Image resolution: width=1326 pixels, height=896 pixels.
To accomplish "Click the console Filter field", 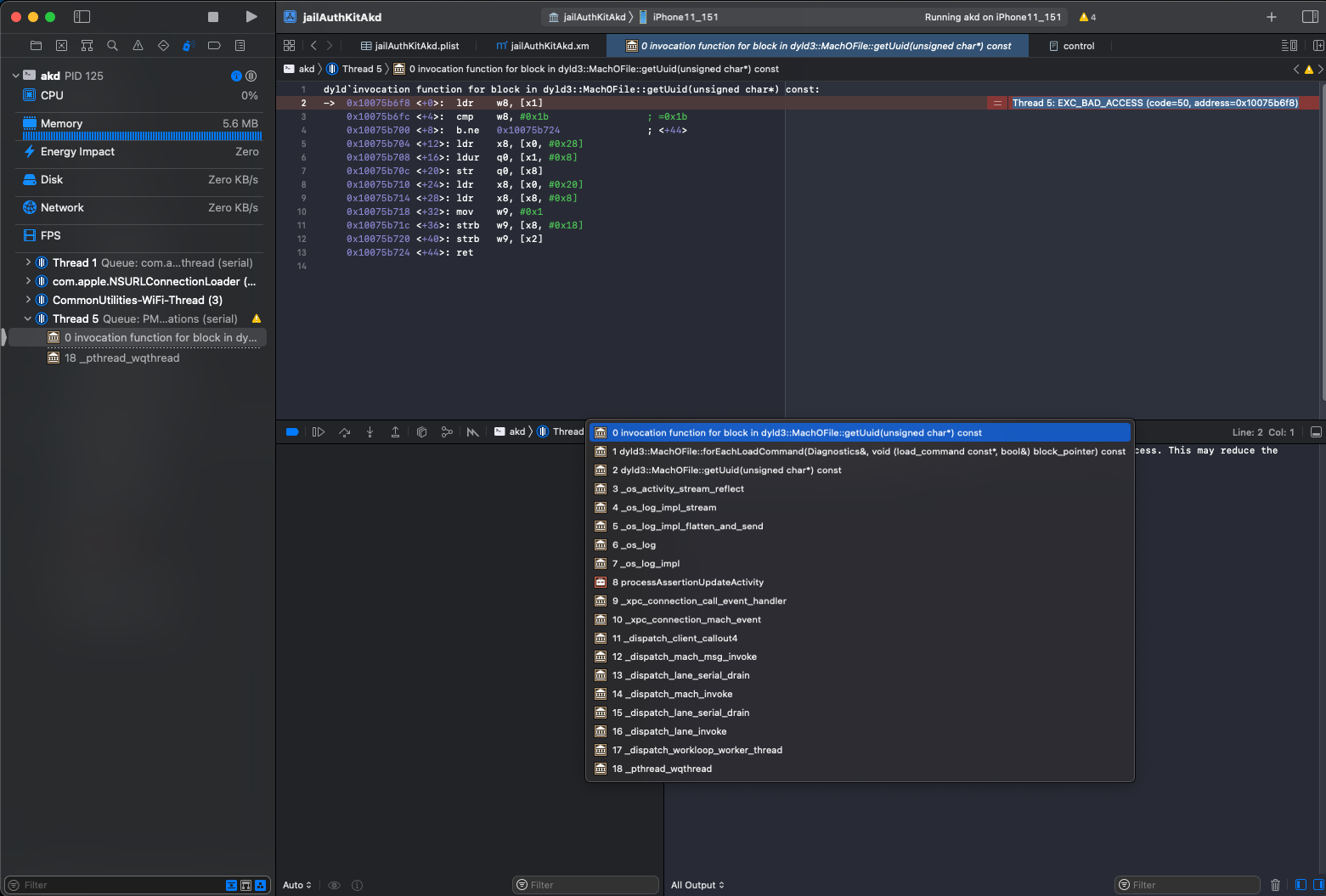I will click(1188, 885).
